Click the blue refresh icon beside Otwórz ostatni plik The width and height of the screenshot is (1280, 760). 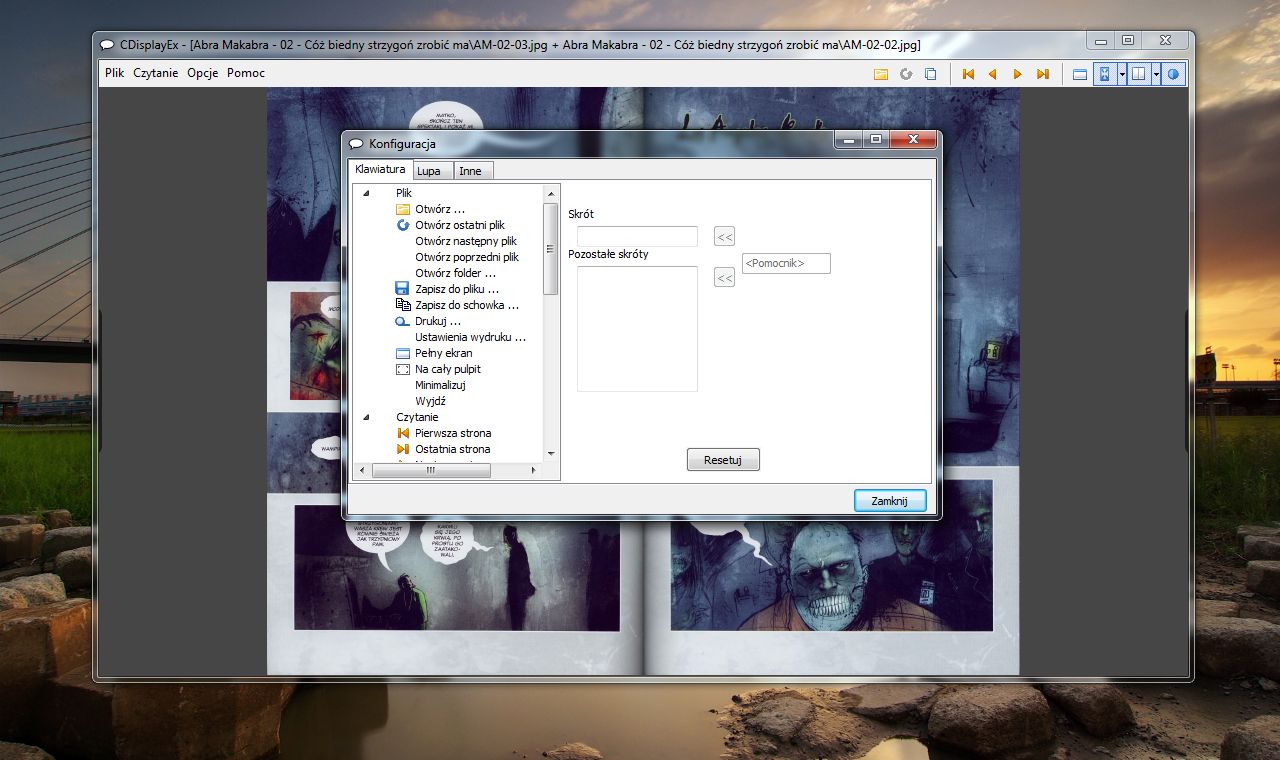(403, 225)
